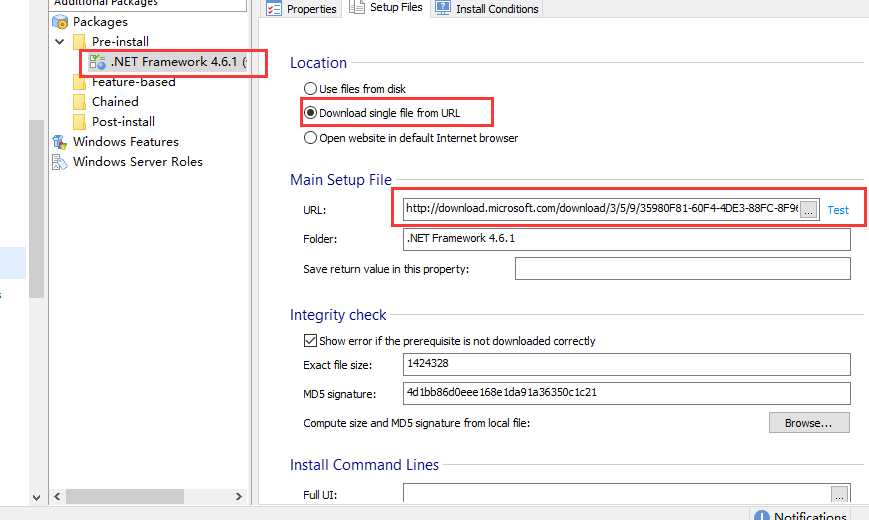Image resolution: width=869 pixels, height=520 pixels.
Task: Click the tree scroll right arrow
Action: tap(239, 496)
